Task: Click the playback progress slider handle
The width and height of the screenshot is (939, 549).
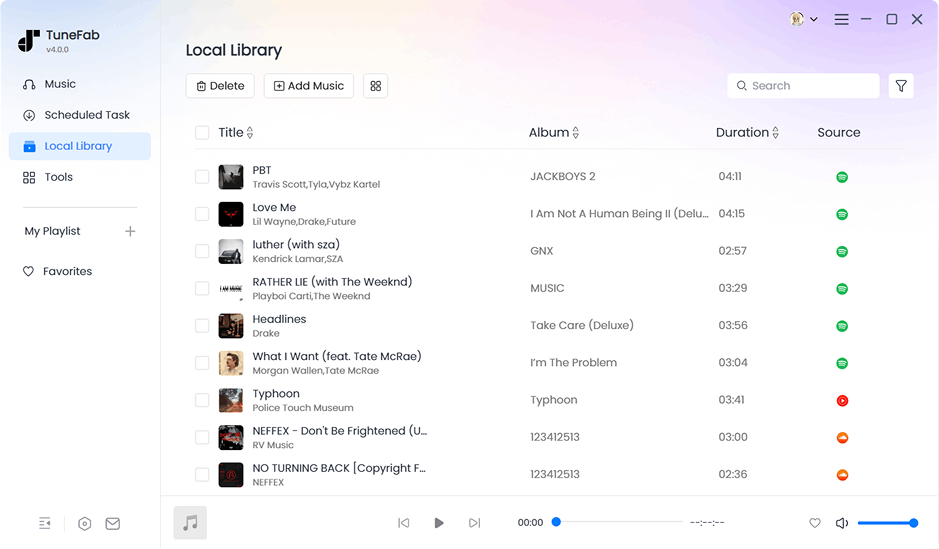Action: click(556, 522)
